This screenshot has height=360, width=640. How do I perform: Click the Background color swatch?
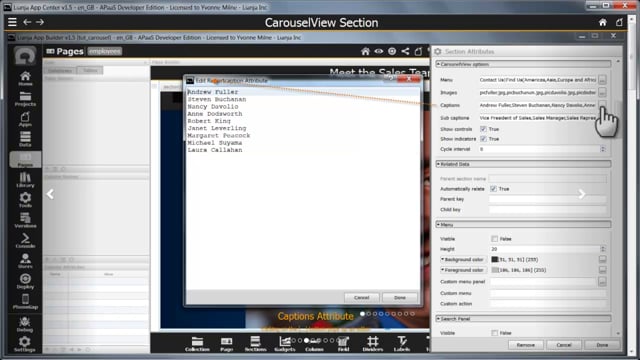tap(495, 260)
